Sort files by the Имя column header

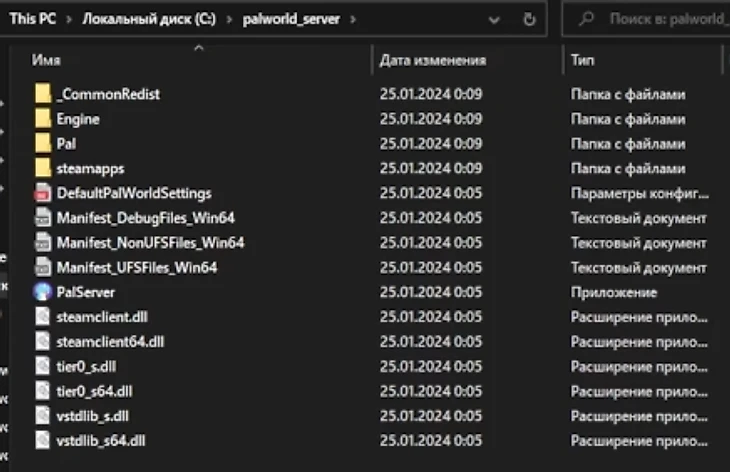pyautogui.click(x=46, y=60)
